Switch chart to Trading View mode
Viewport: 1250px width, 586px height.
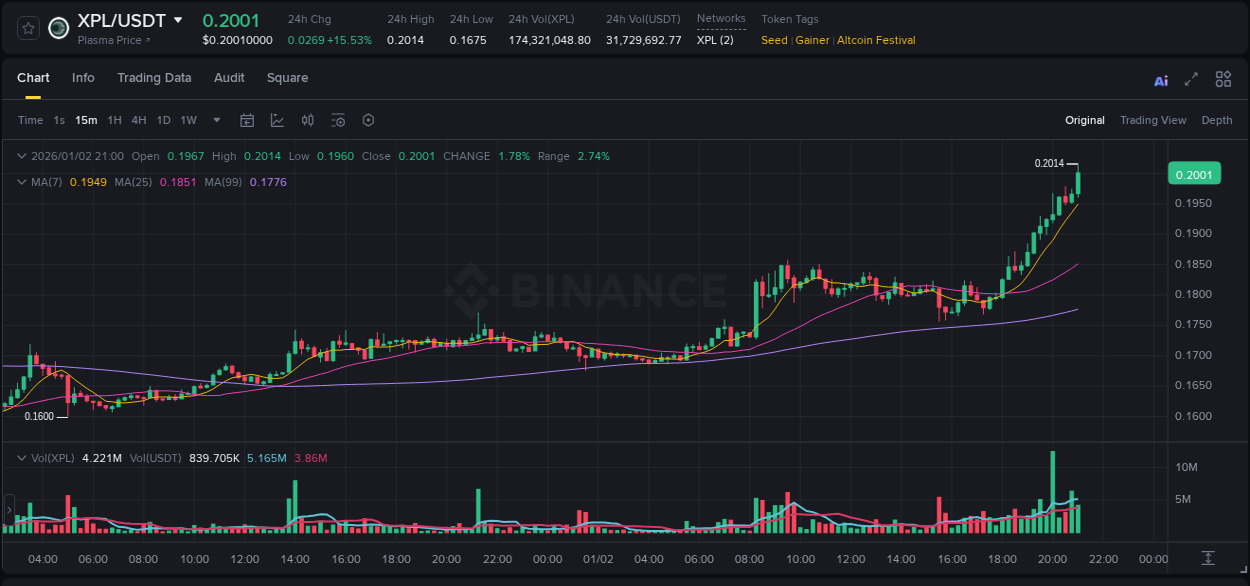coord(1153,120)
